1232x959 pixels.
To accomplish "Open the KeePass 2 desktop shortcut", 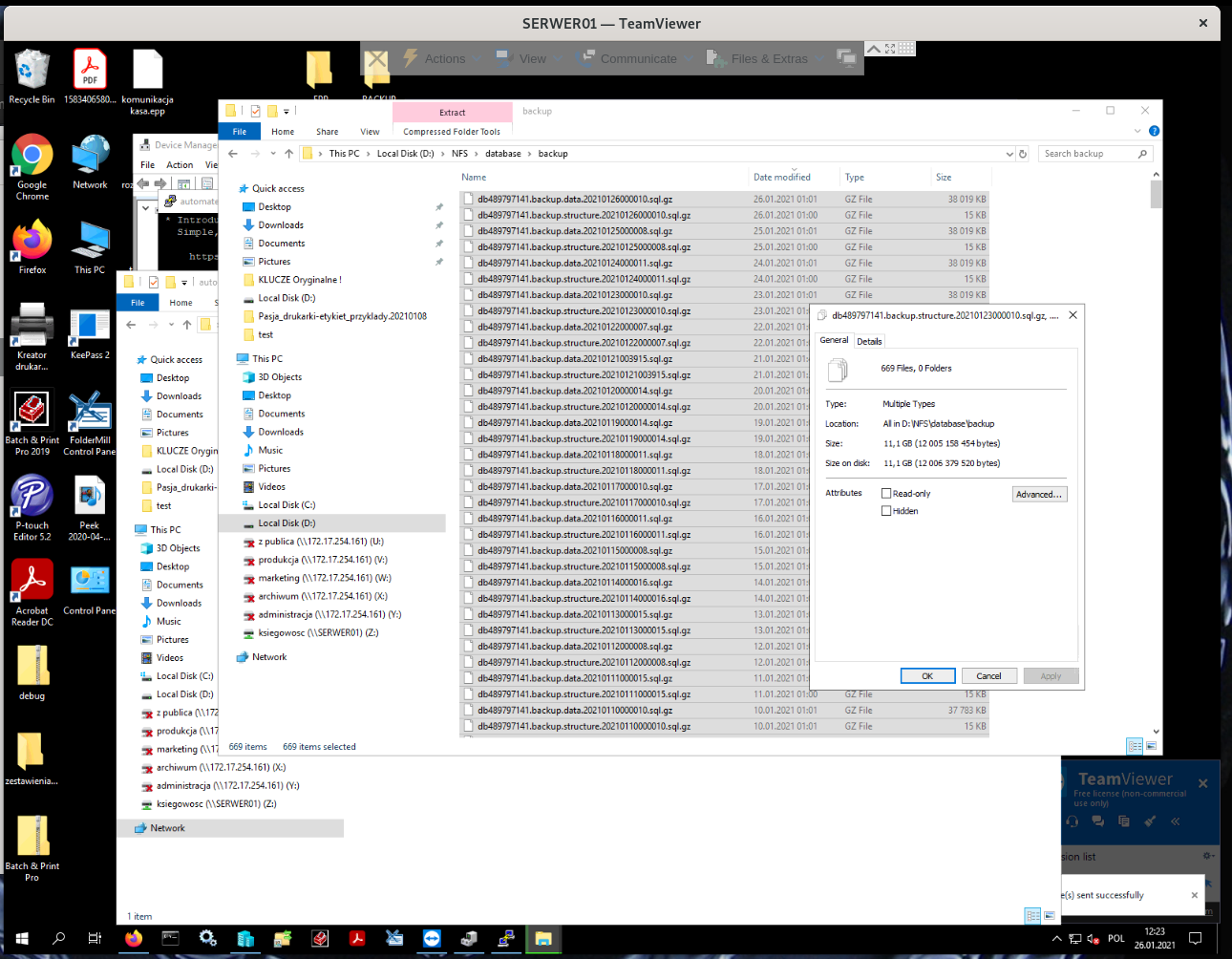I will 90,333.
